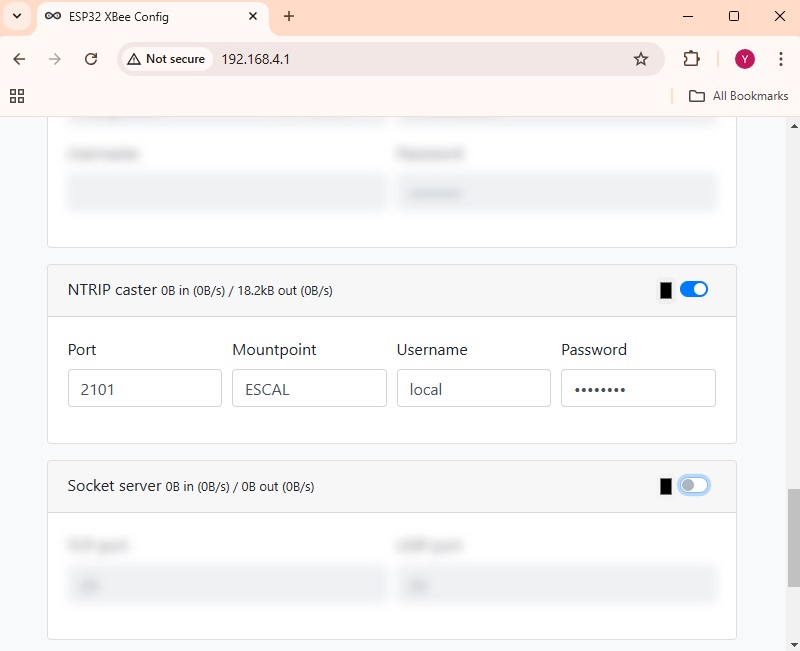Open the Chrome profile avatar
This screenshot has height=651, width=800.
click(745, 59)
